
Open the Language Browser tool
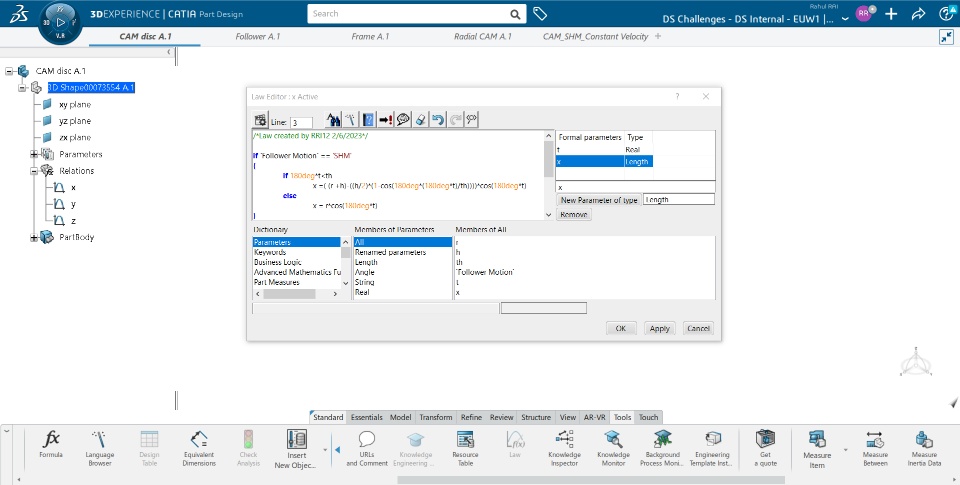tap(99, 448)
